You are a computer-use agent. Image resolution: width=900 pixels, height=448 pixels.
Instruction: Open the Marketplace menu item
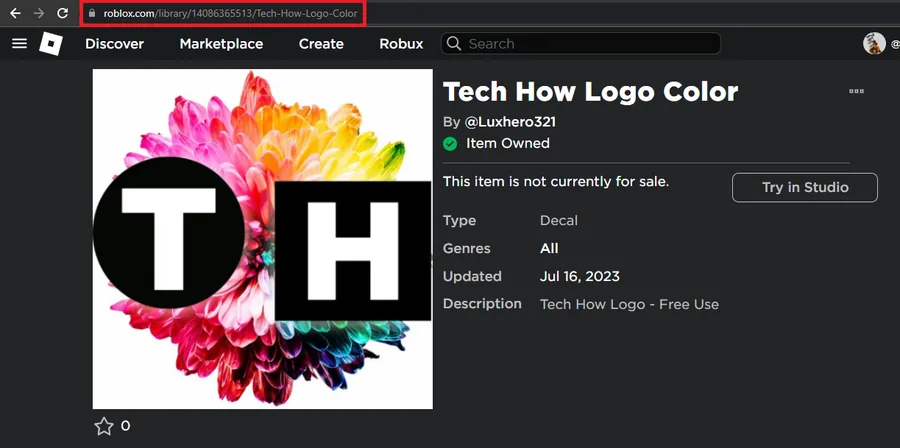tap(222, 44)
